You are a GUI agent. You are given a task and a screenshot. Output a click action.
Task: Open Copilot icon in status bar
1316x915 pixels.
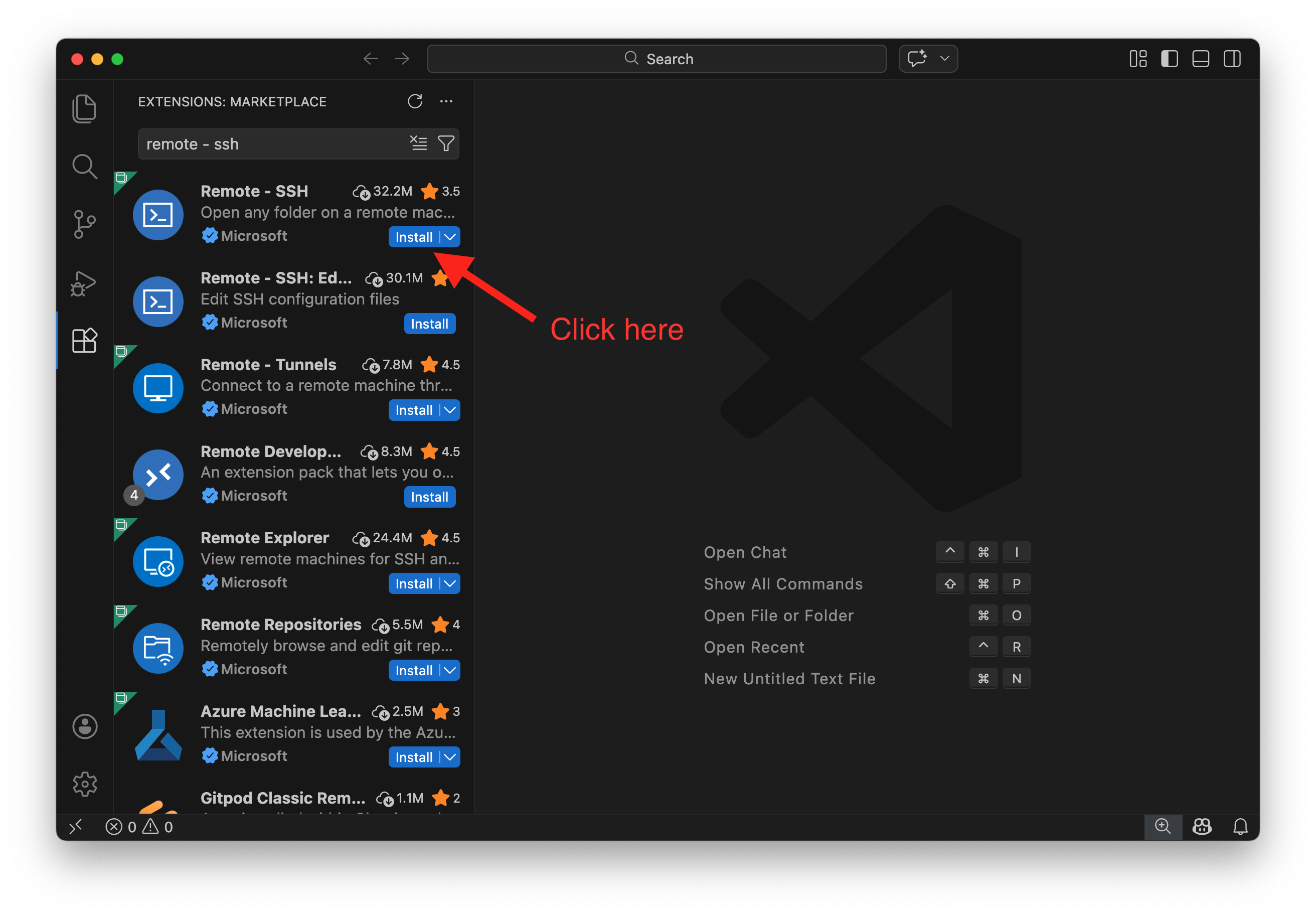point(1202,826)
